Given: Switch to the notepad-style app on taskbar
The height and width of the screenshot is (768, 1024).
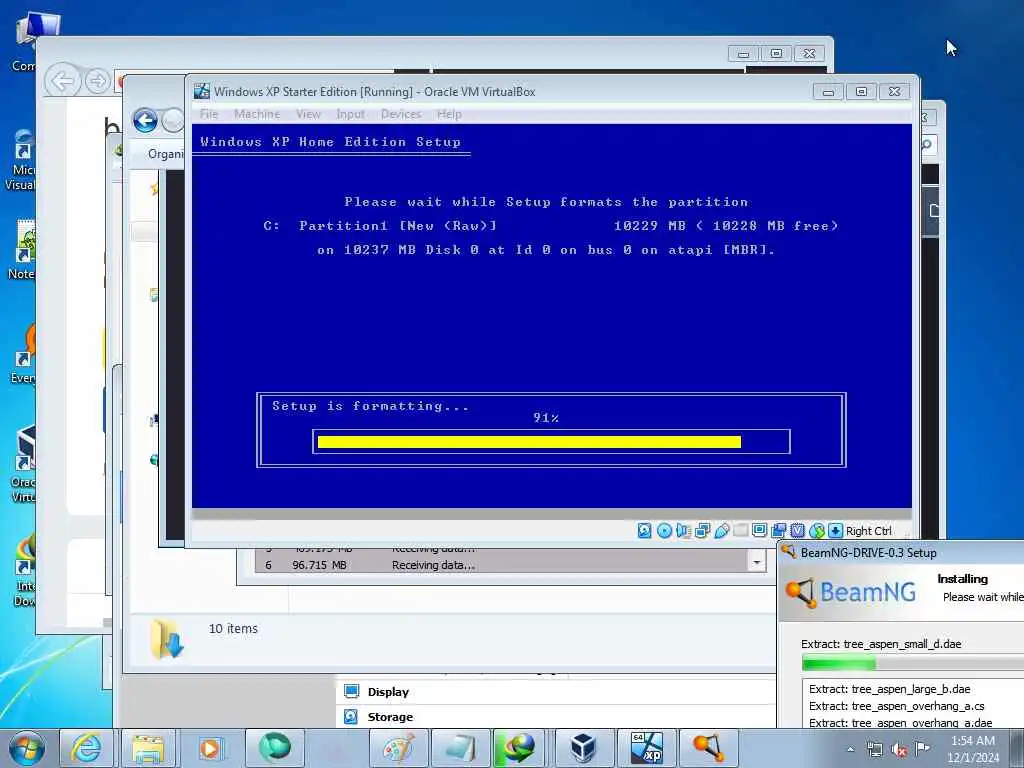Looking at the screenshot, I should (460, 748).
